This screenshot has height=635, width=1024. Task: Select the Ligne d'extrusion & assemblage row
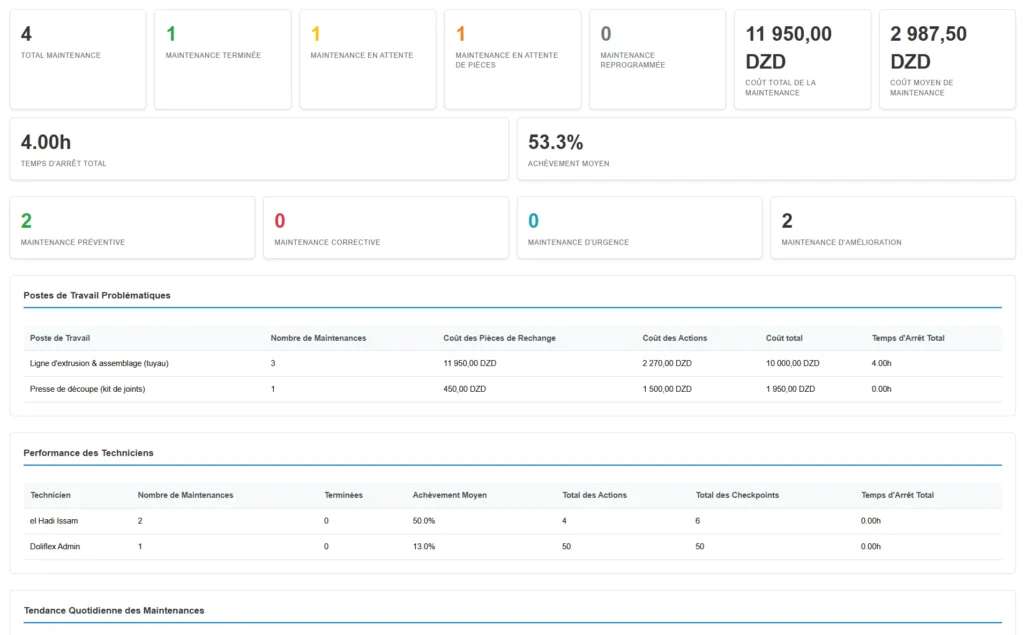[512, 363]
